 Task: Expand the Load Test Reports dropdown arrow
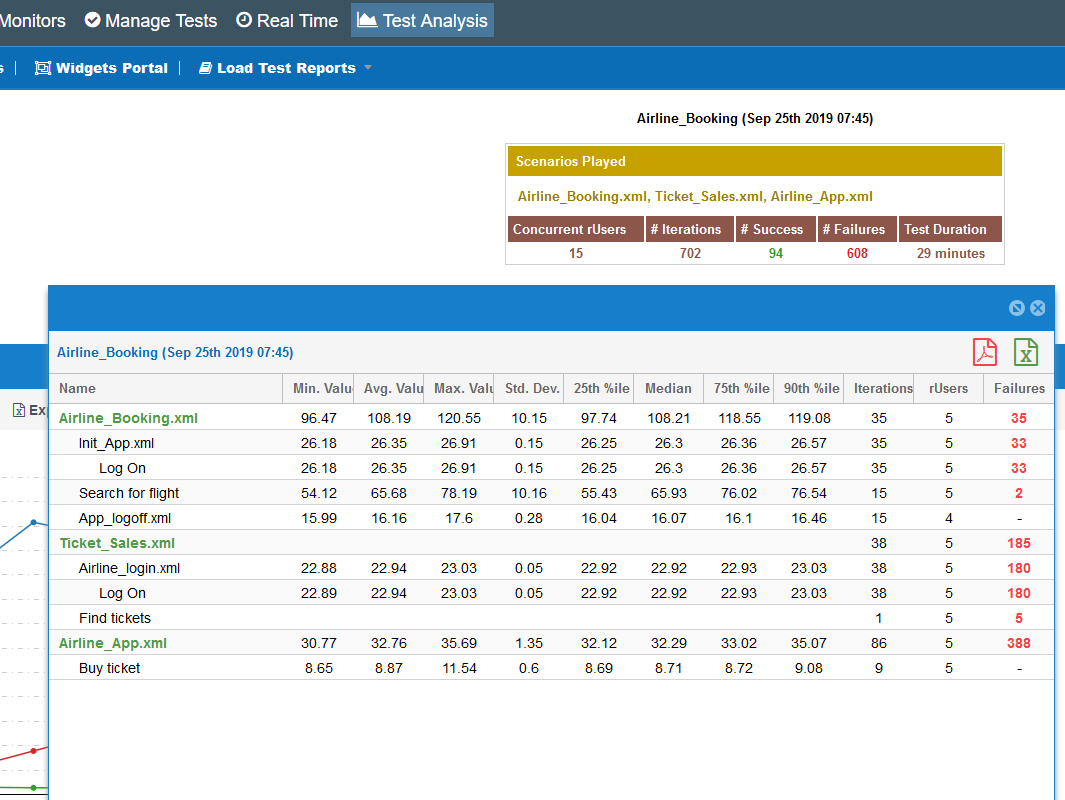click(368, 68)
